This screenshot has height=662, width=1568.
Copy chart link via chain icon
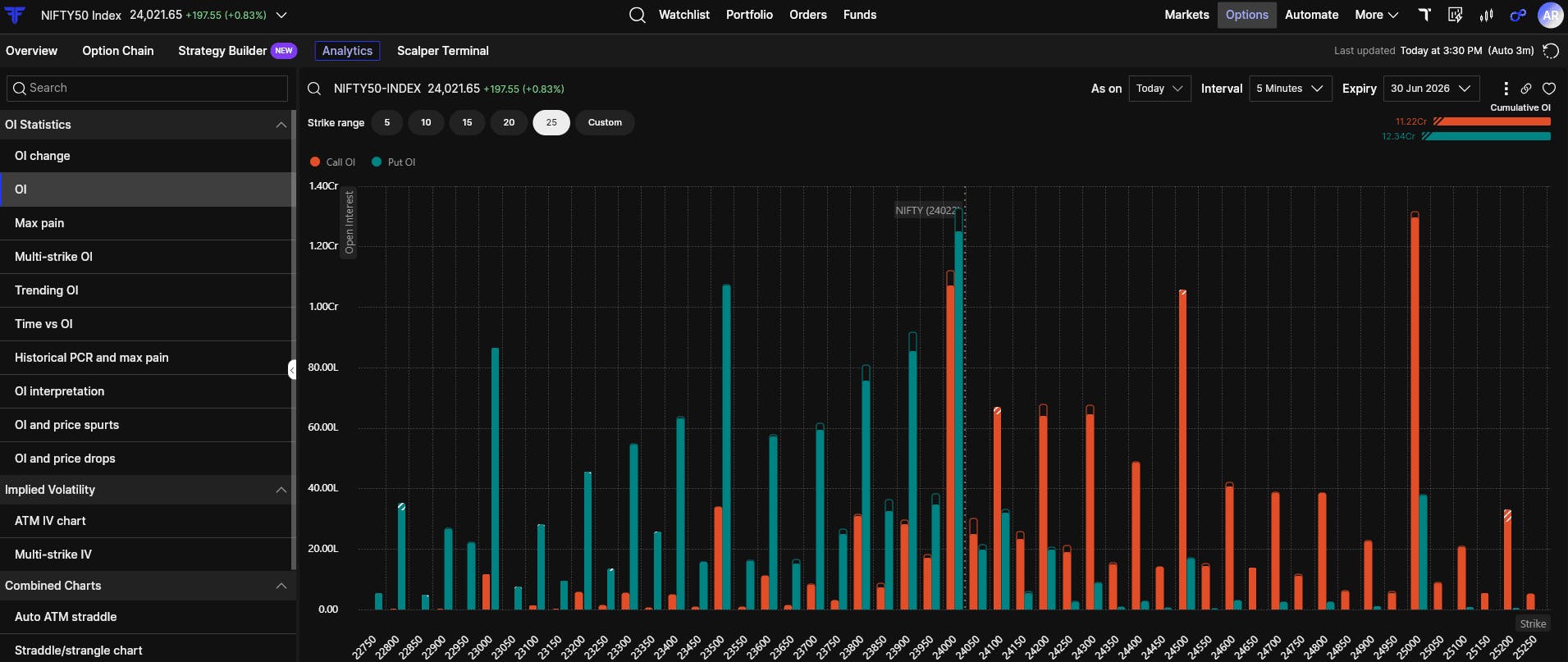[1526, 89]
